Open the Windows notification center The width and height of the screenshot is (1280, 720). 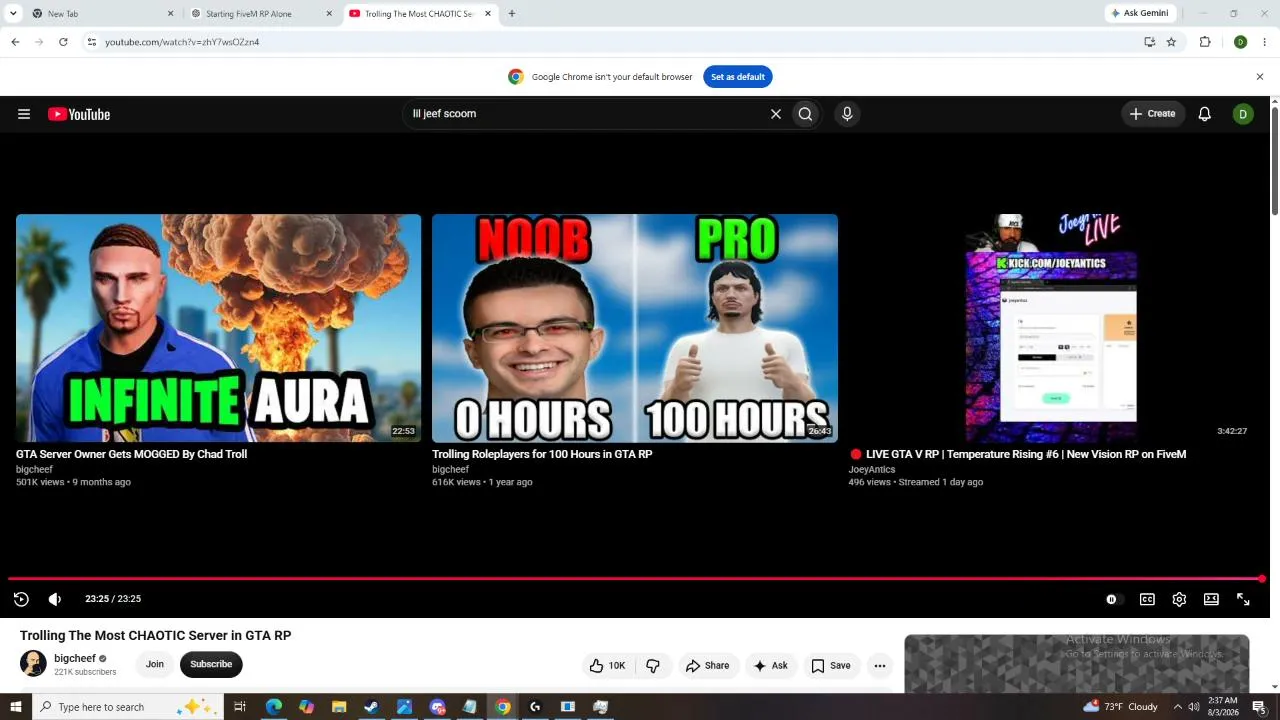1259,707
